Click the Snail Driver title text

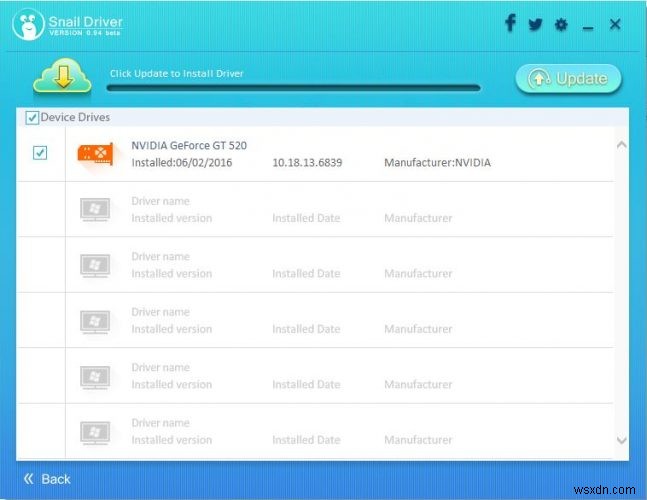85,22
